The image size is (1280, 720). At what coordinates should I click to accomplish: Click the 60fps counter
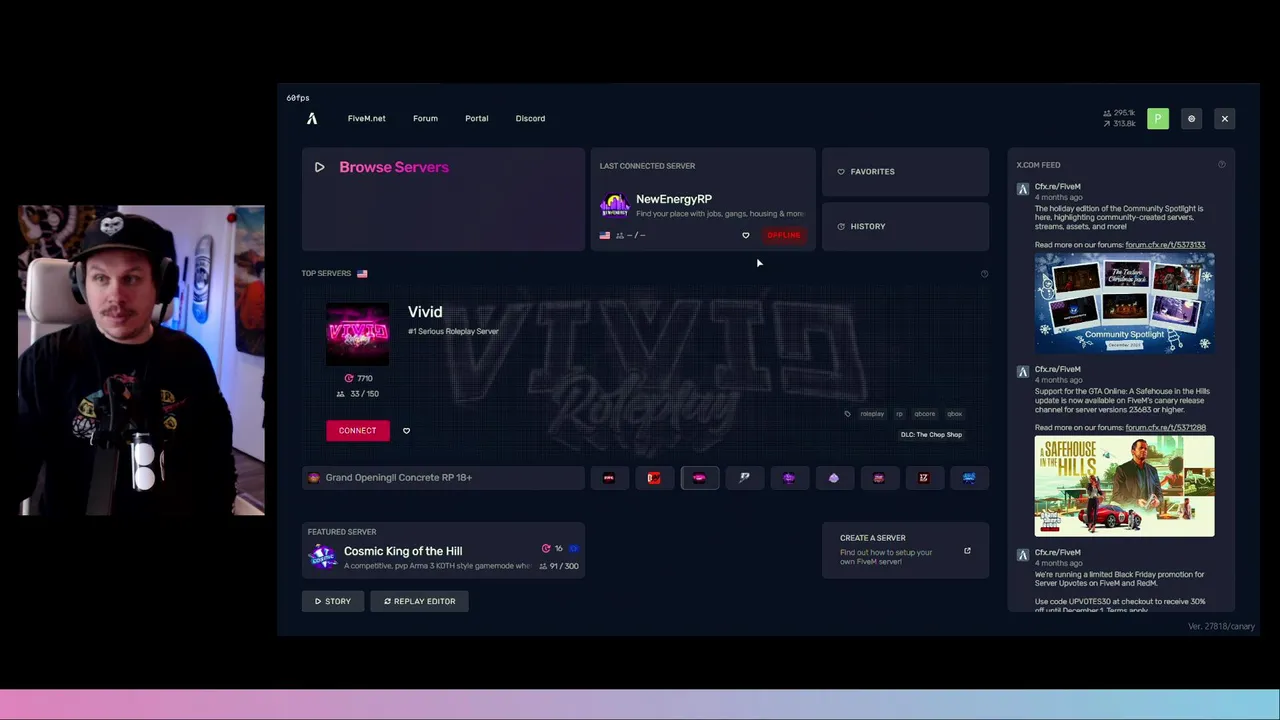click(297, 98)
